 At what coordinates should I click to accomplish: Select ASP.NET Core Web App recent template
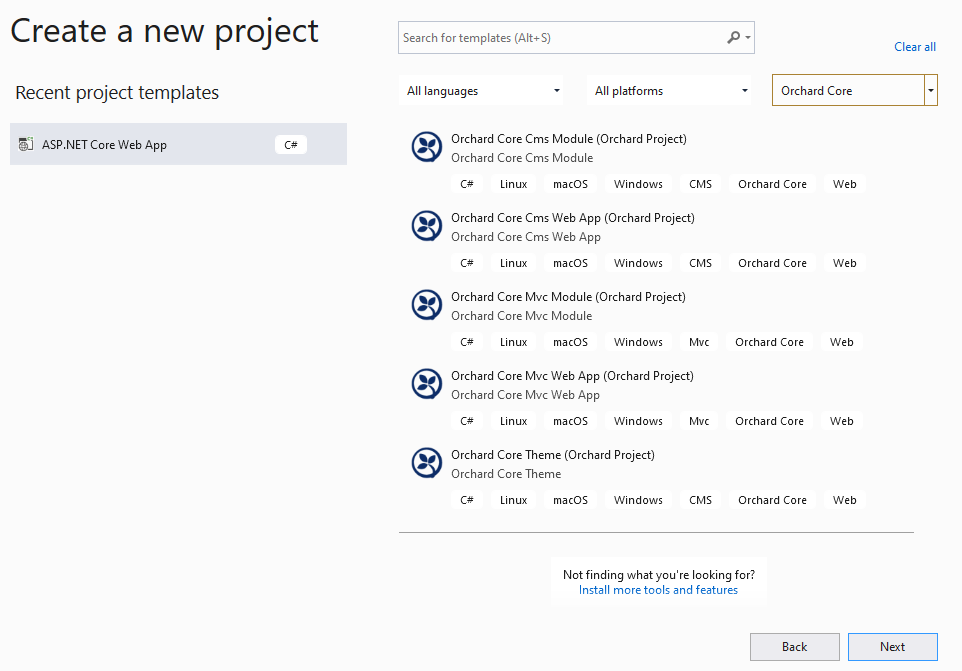[179, 144]
